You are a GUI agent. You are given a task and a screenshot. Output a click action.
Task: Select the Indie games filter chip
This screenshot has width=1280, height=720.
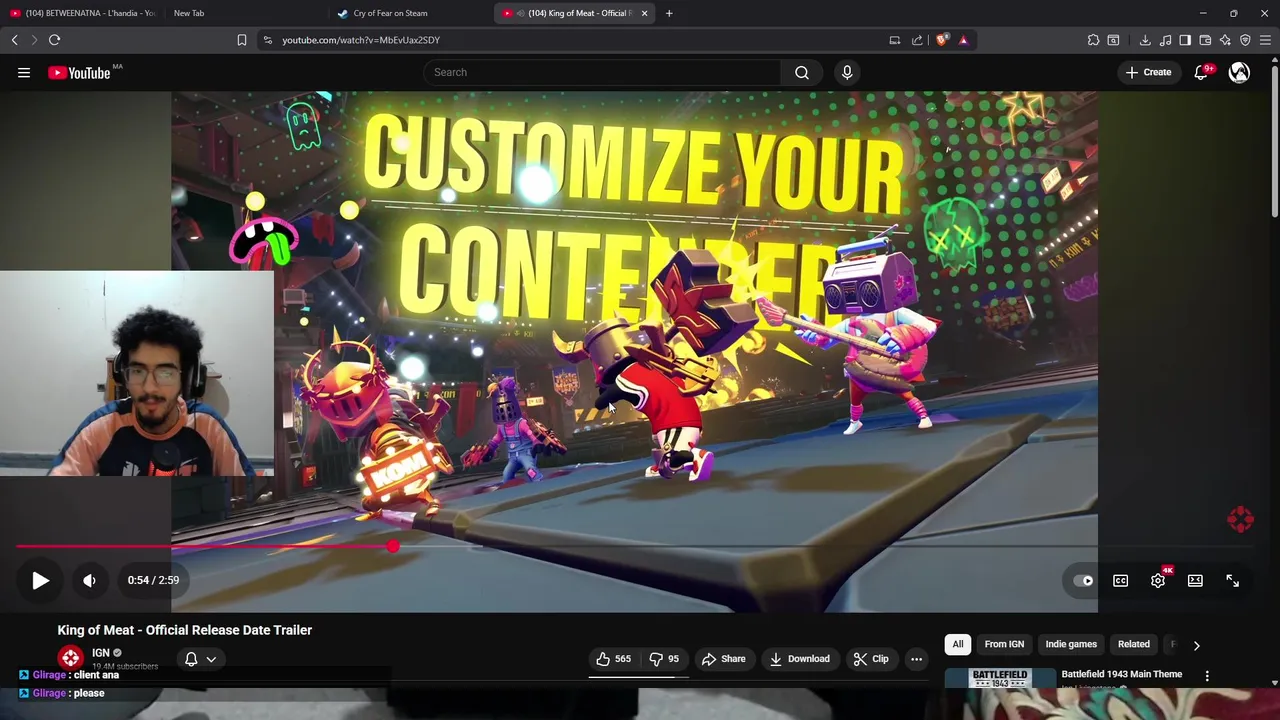pos(1071,644)
